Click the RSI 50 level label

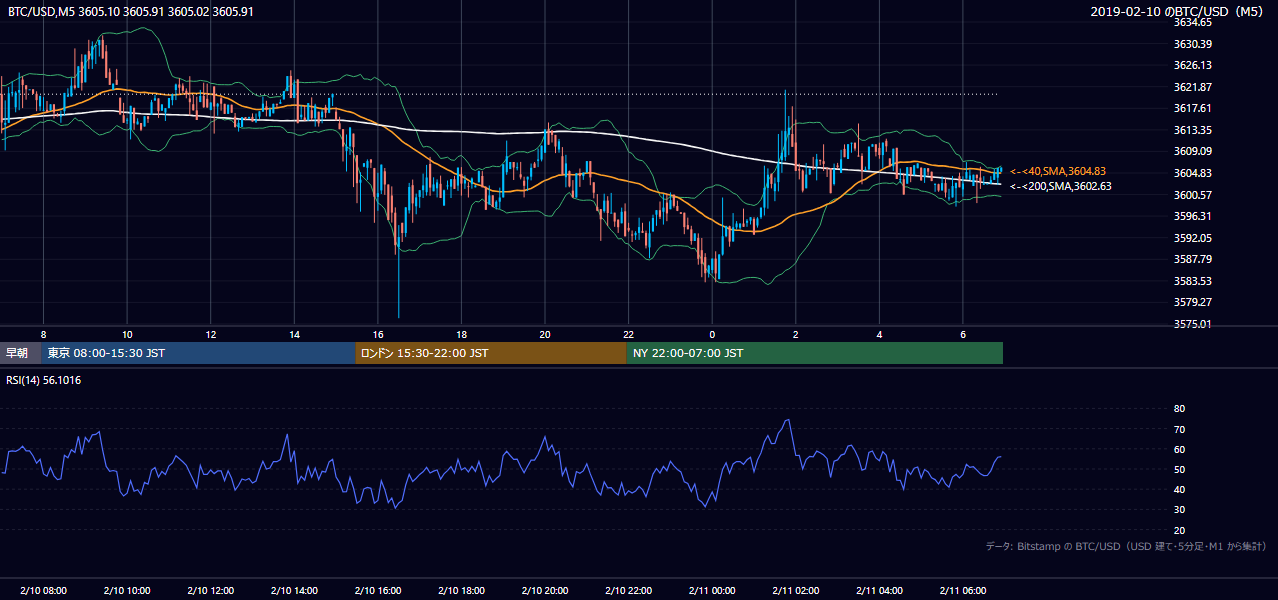coord(1180,469)
